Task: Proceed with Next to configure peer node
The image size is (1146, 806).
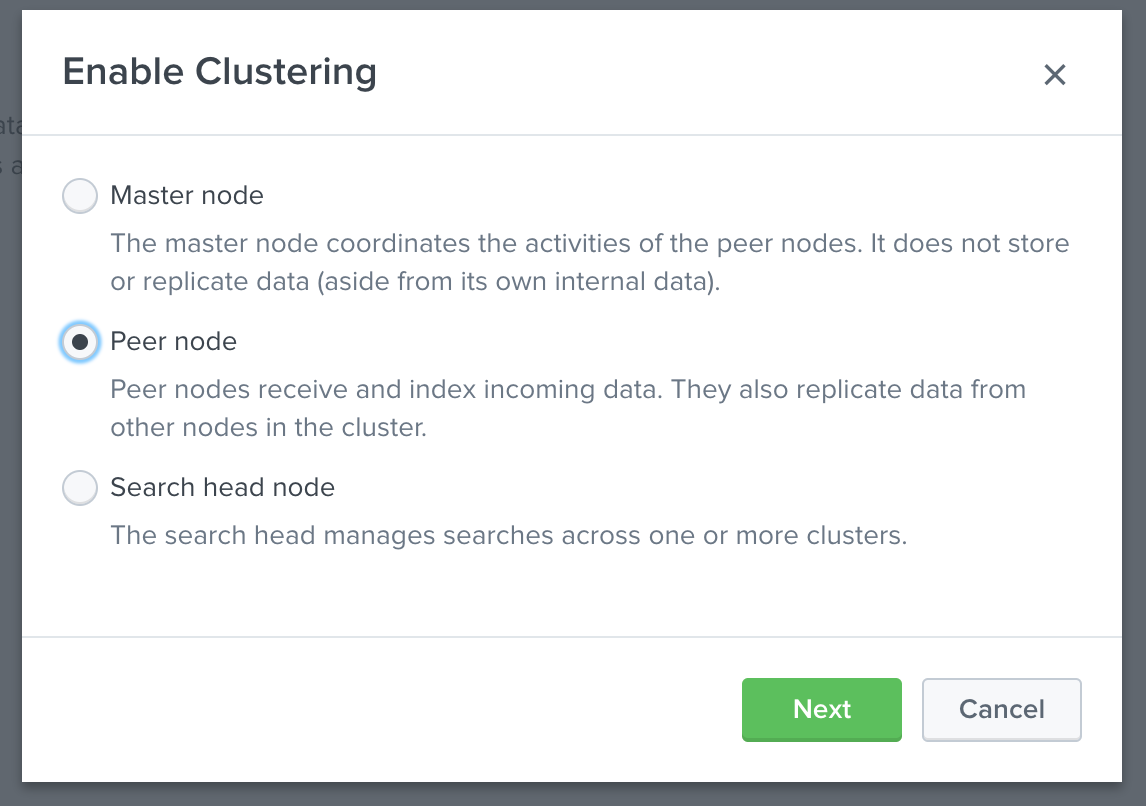Action: click(821, 709)
